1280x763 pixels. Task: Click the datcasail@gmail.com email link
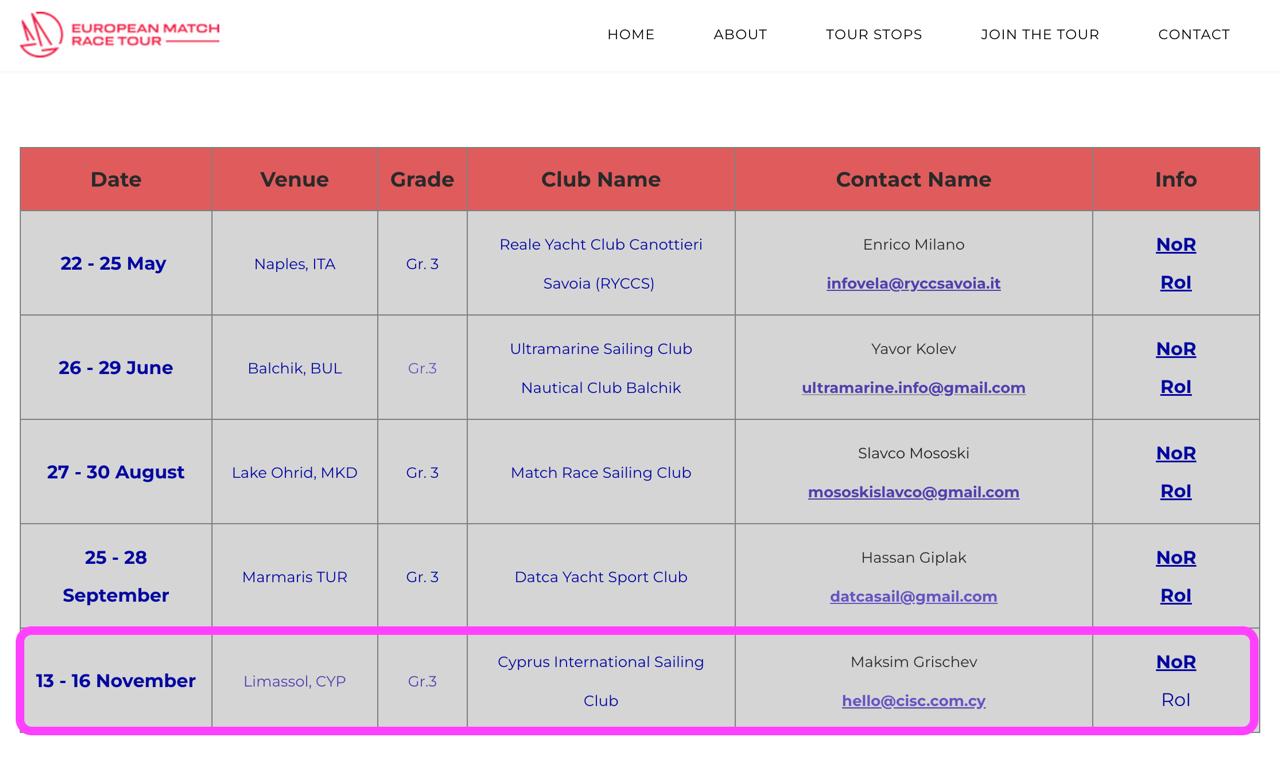pyautogui.click(x=913, y=597)
